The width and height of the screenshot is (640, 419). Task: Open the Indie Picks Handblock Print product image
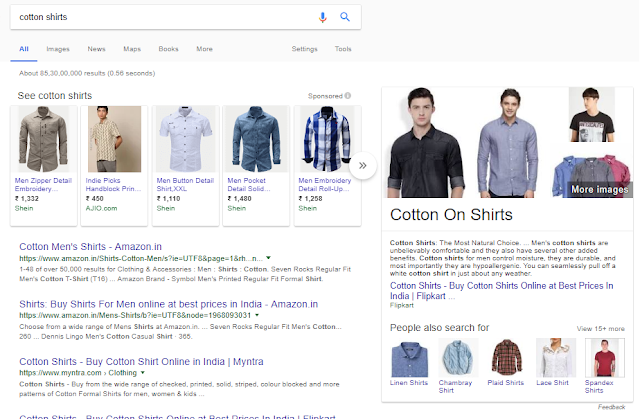114,139
